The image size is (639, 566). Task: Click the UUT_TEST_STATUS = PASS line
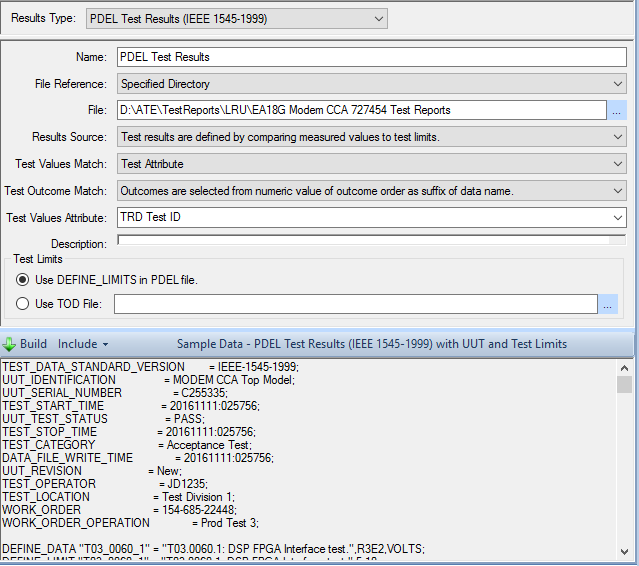pyautogui.click(x=104, y=419)
